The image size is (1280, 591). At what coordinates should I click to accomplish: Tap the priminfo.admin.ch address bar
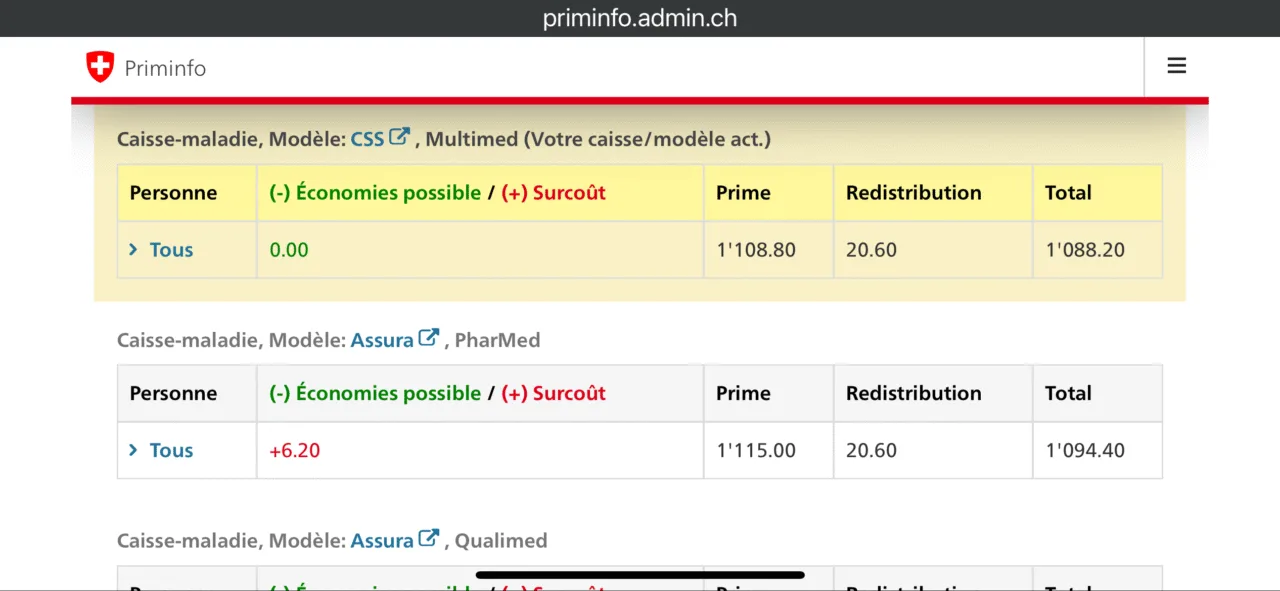pyautogui.click(x=640, y=18)
